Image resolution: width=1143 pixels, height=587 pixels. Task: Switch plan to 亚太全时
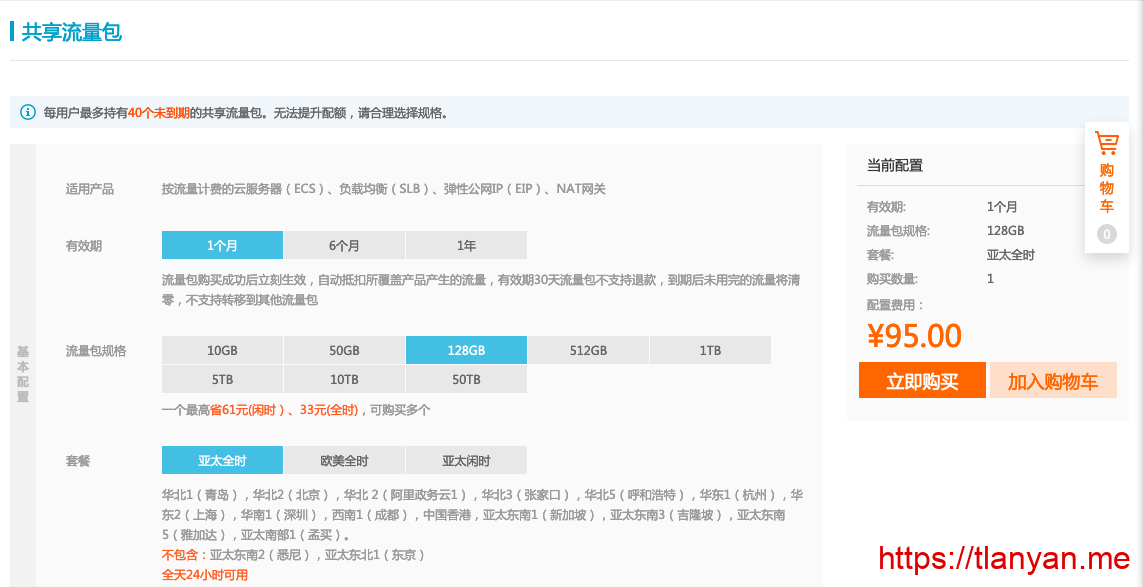pos(222,460)
